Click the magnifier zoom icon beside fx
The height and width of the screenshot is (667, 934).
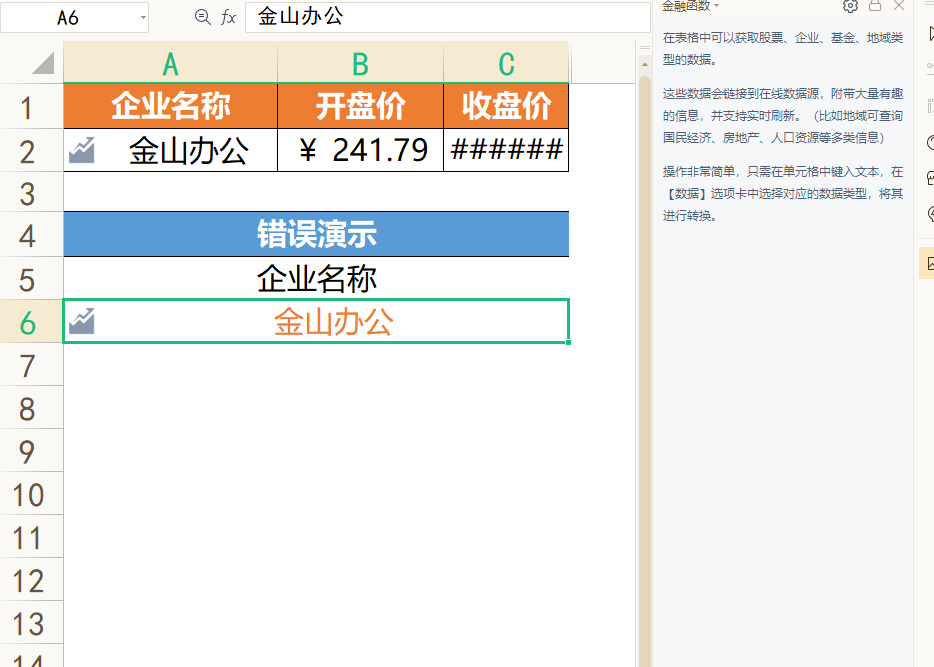203,17
